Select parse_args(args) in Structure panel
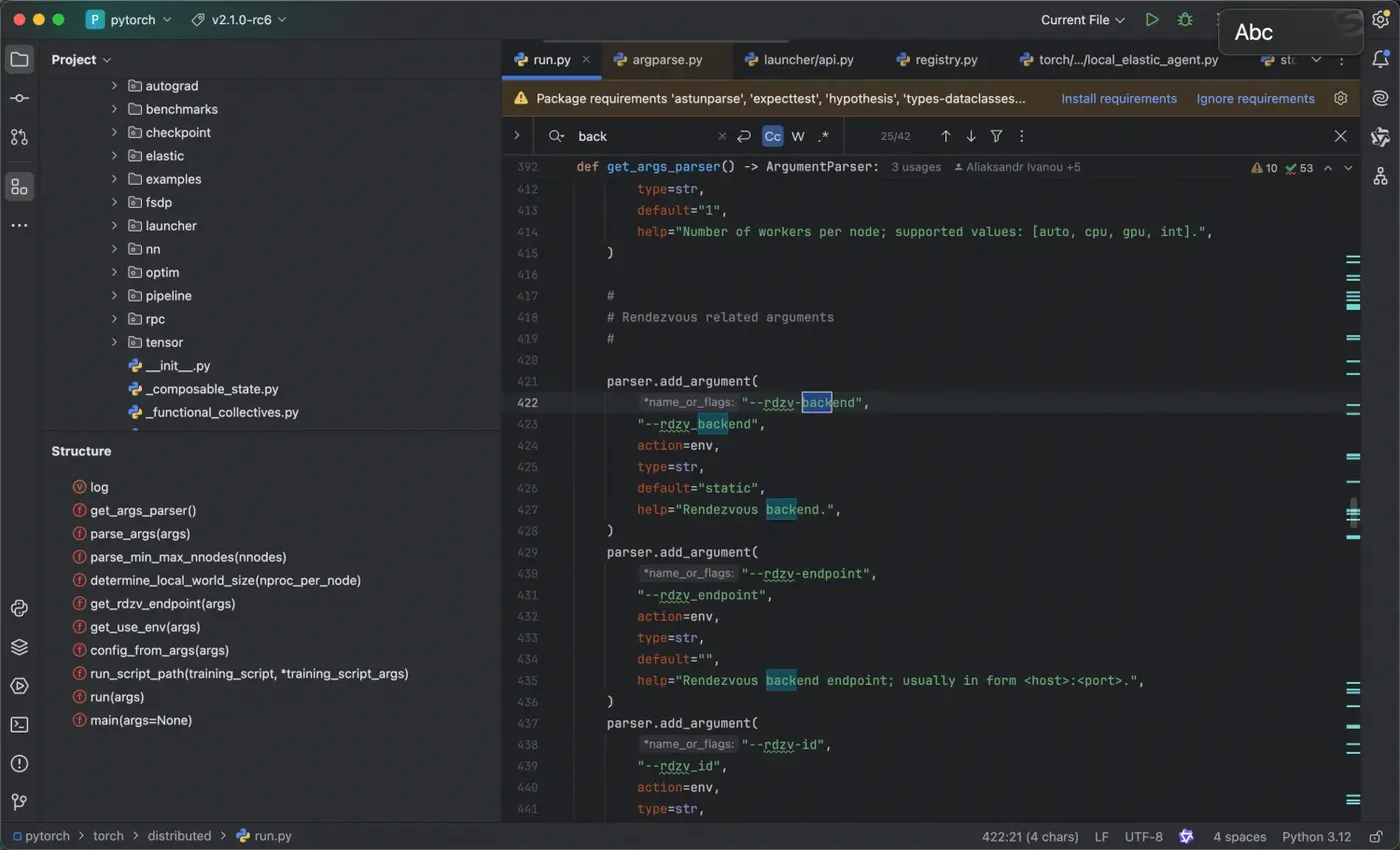The height and width of the screenshot is (850, 1400). point(140,533)
